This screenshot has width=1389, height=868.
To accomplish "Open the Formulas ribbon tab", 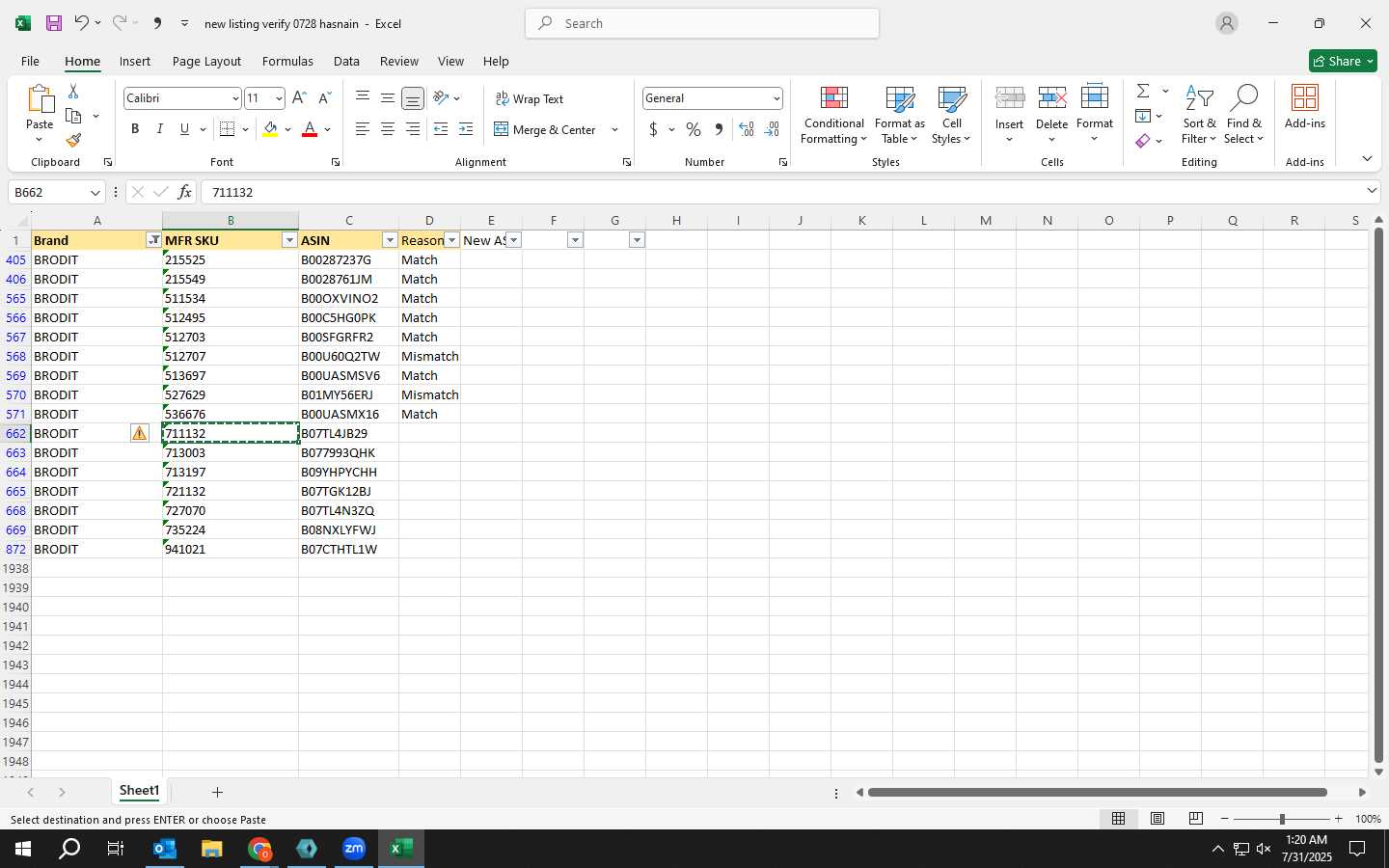I will [287, 61].
